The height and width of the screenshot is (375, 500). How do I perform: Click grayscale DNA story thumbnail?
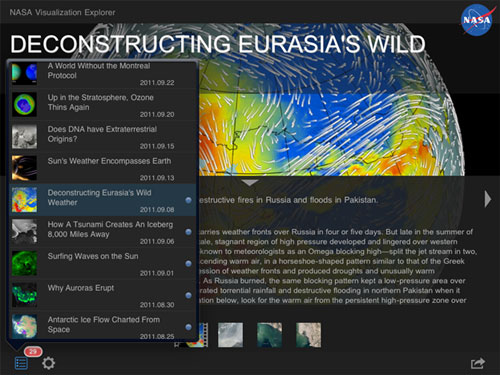pos(24,136)
